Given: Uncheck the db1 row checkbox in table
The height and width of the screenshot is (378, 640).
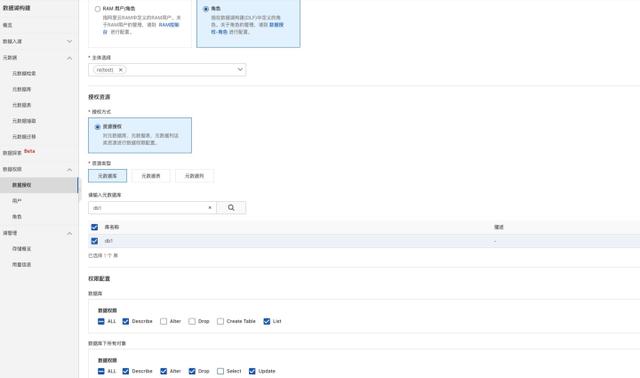Looking at the screenshot, I should pyautogui.click(x=94, y=241).
